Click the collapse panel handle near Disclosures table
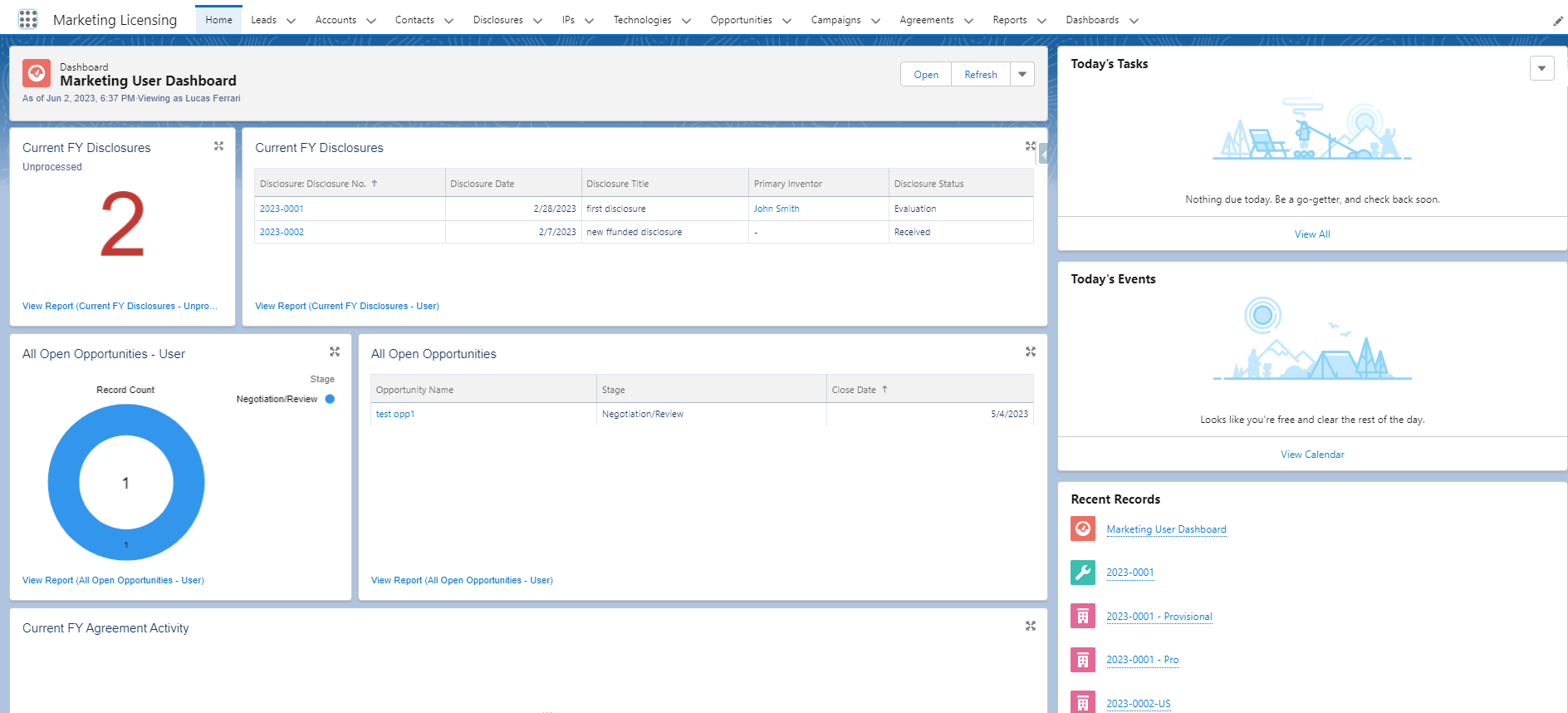 (1043, 155)
